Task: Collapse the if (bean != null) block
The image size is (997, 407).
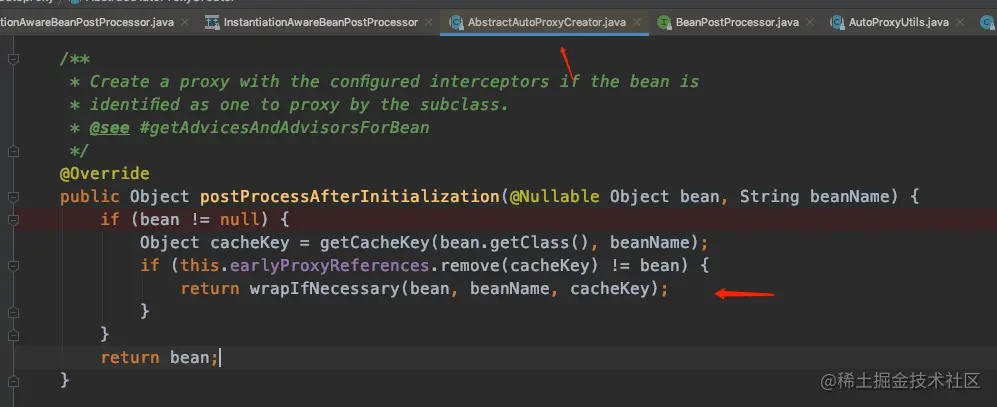Action: 13,220
